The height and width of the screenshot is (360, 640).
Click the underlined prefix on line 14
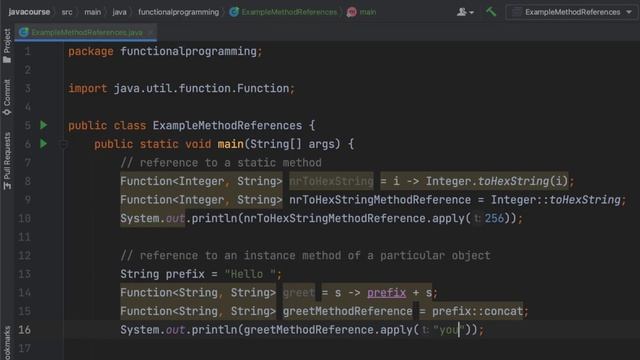[387, 293]
